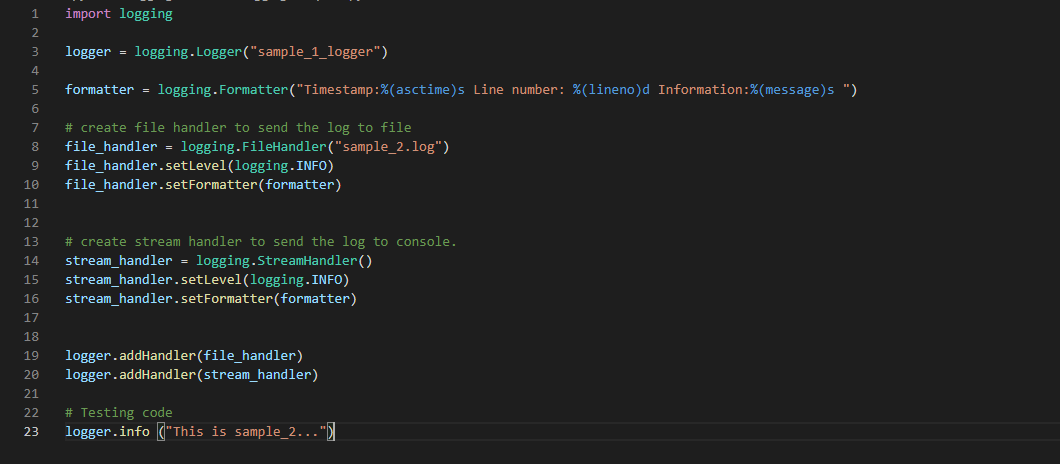Click 'StreamHandler' on line 14

point(307,260)
